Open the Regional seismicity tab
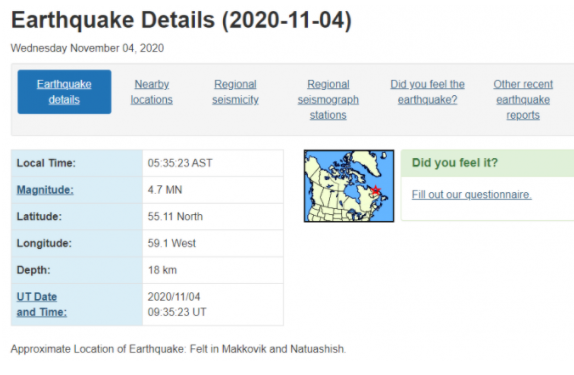 coord(235,92)
